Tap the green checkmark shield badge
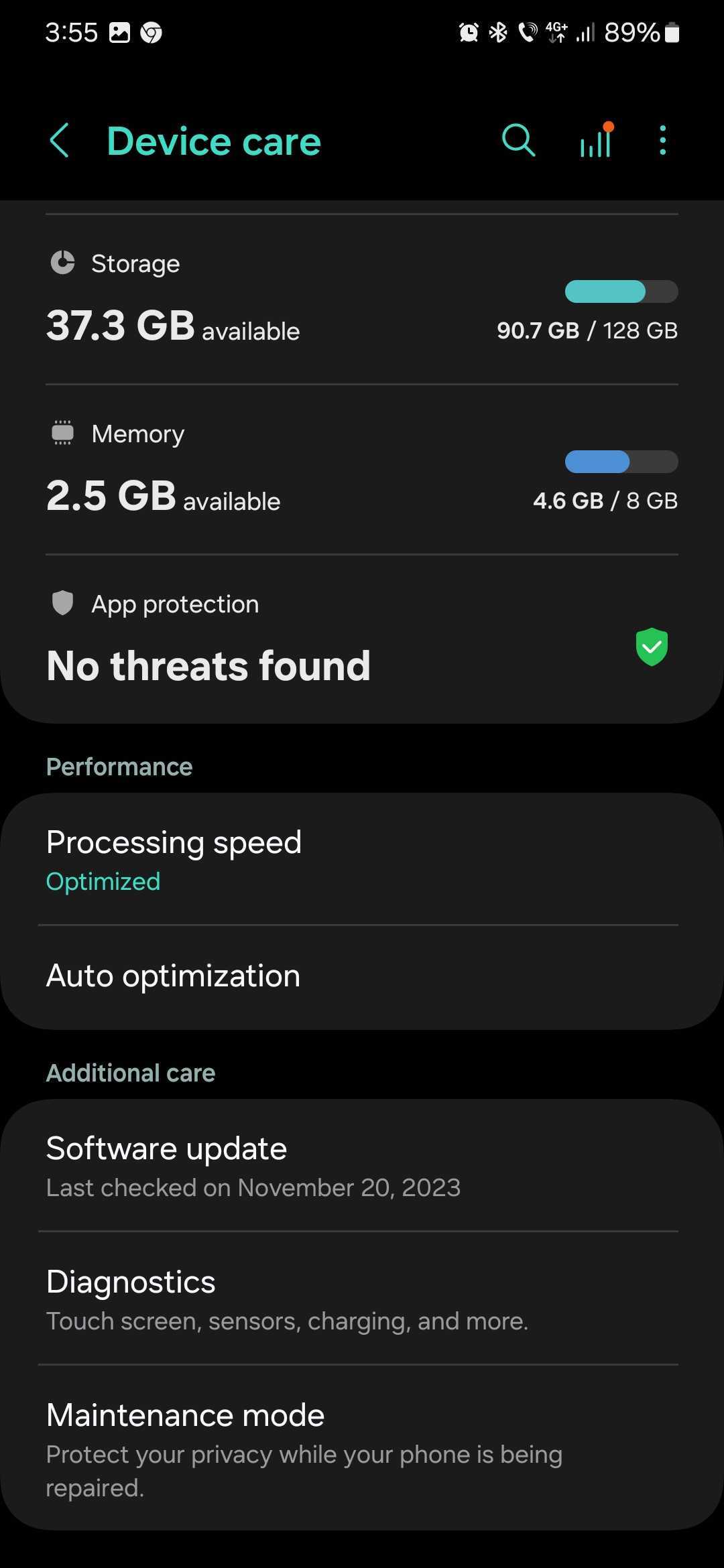Viewport: 724px width, 1568px height. coord(652,647)
